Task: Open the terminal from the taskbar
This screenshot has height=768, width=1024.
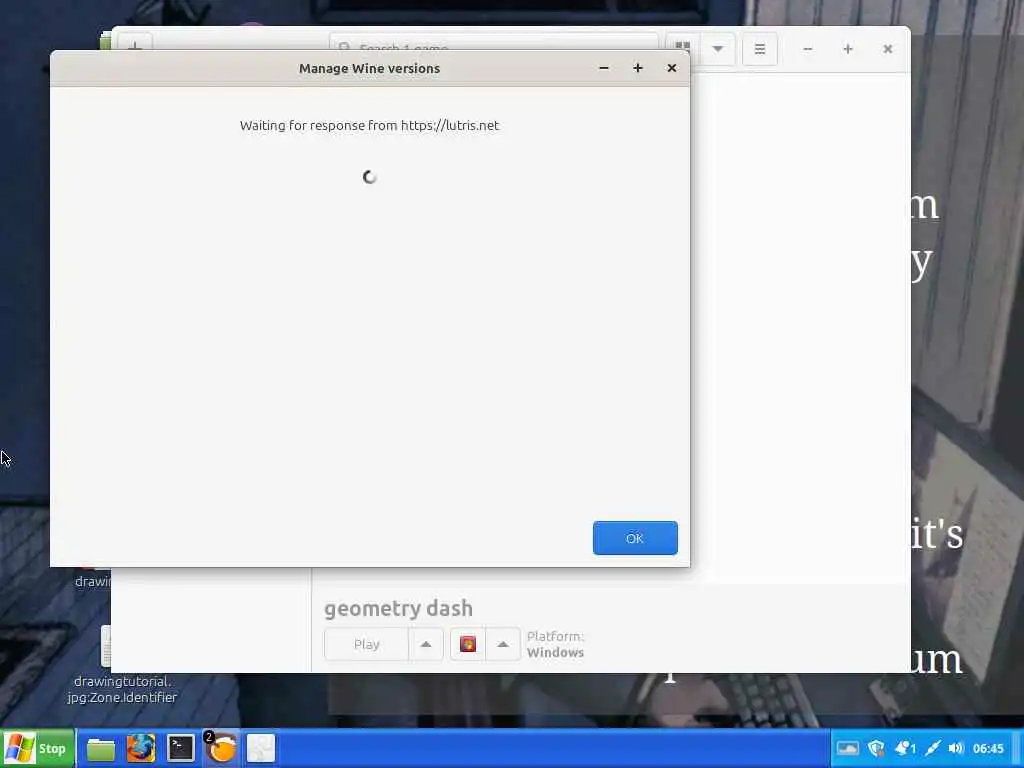Action: [181, 748]
